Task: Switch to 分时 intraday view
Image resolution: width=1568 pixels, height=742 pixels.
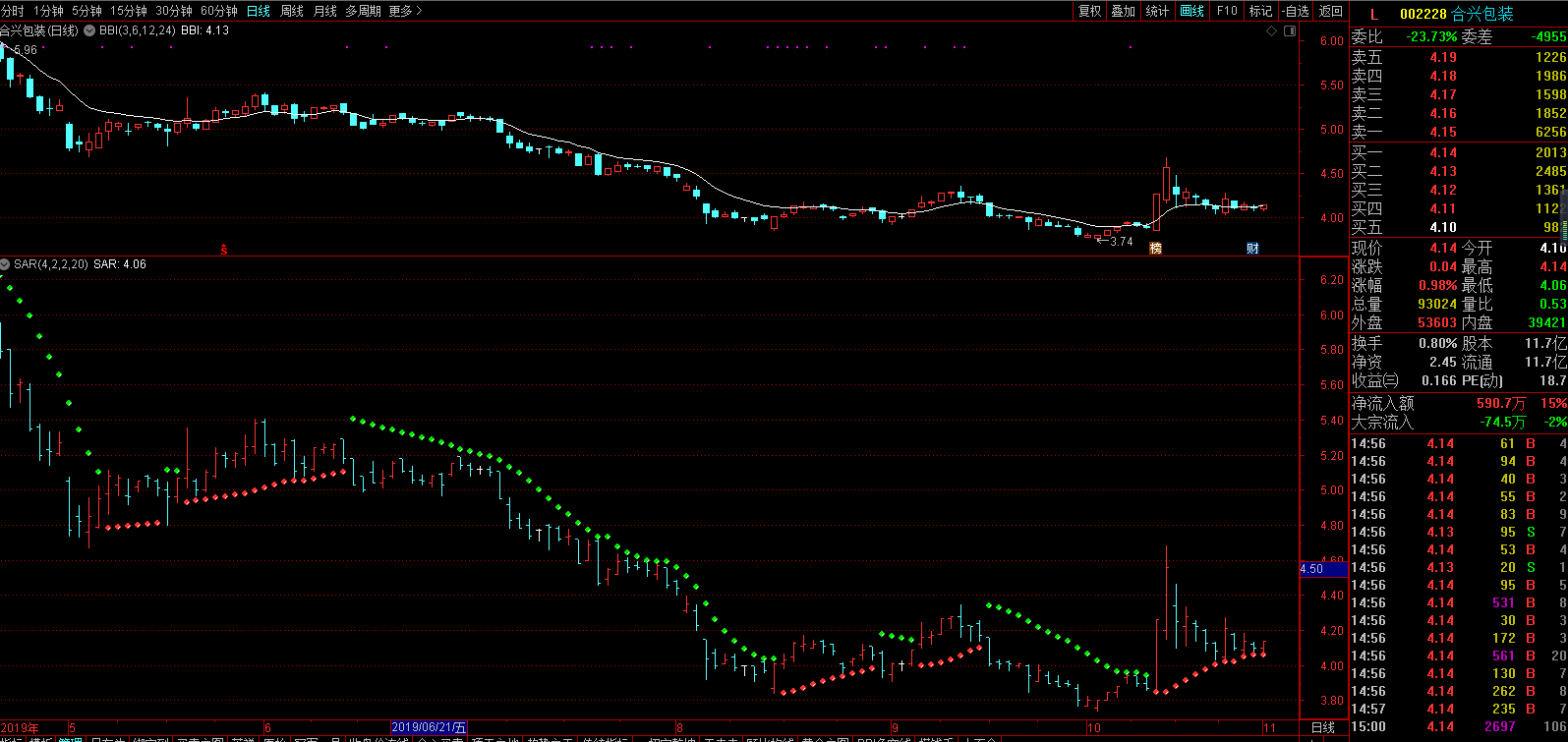Action: pos(12,11)
